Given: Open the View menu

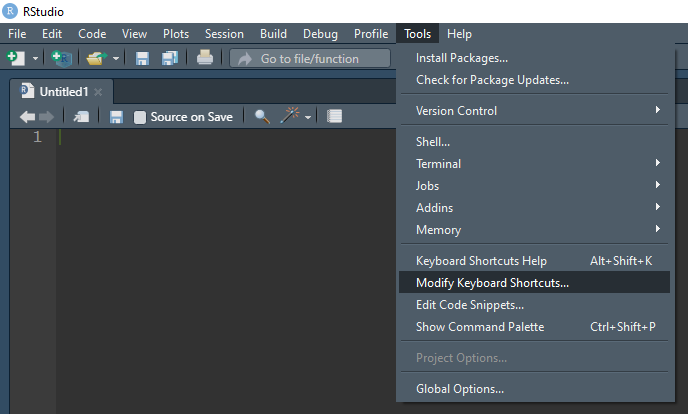Looking at the screenshot, I should [x=134, y=34].
